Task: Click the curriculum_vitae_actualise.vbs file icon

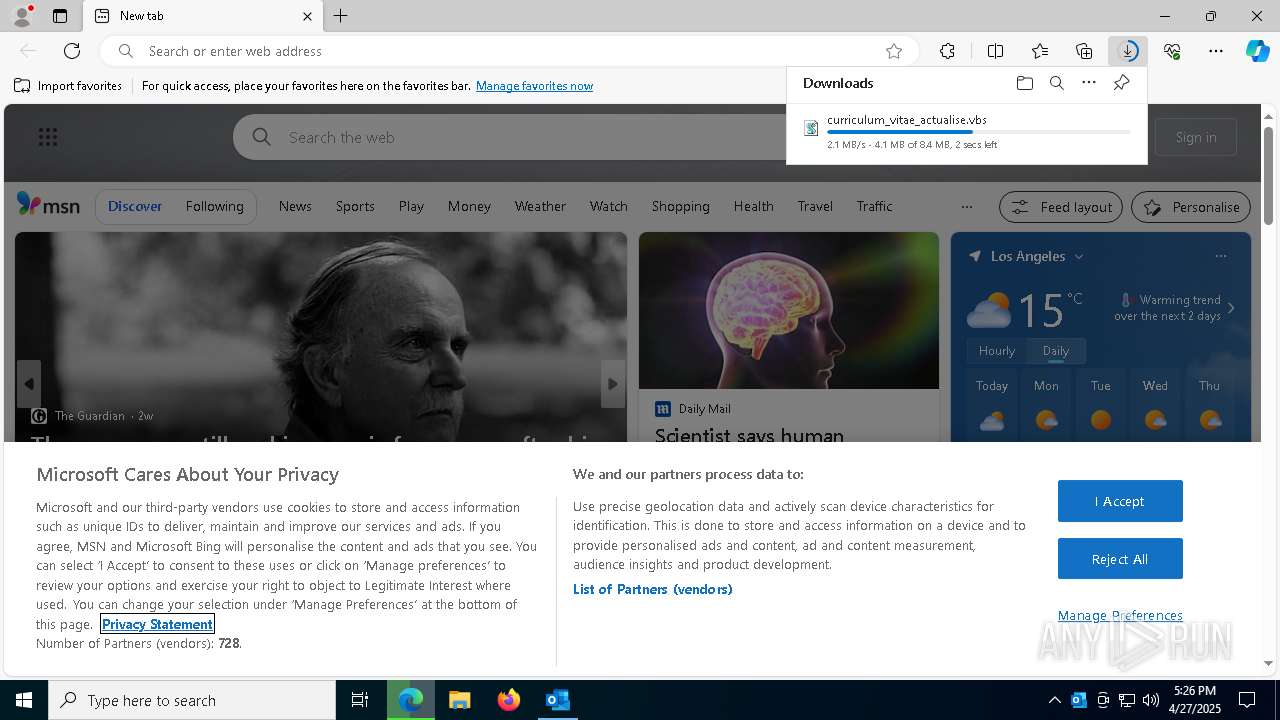Action: pos(811,128)
